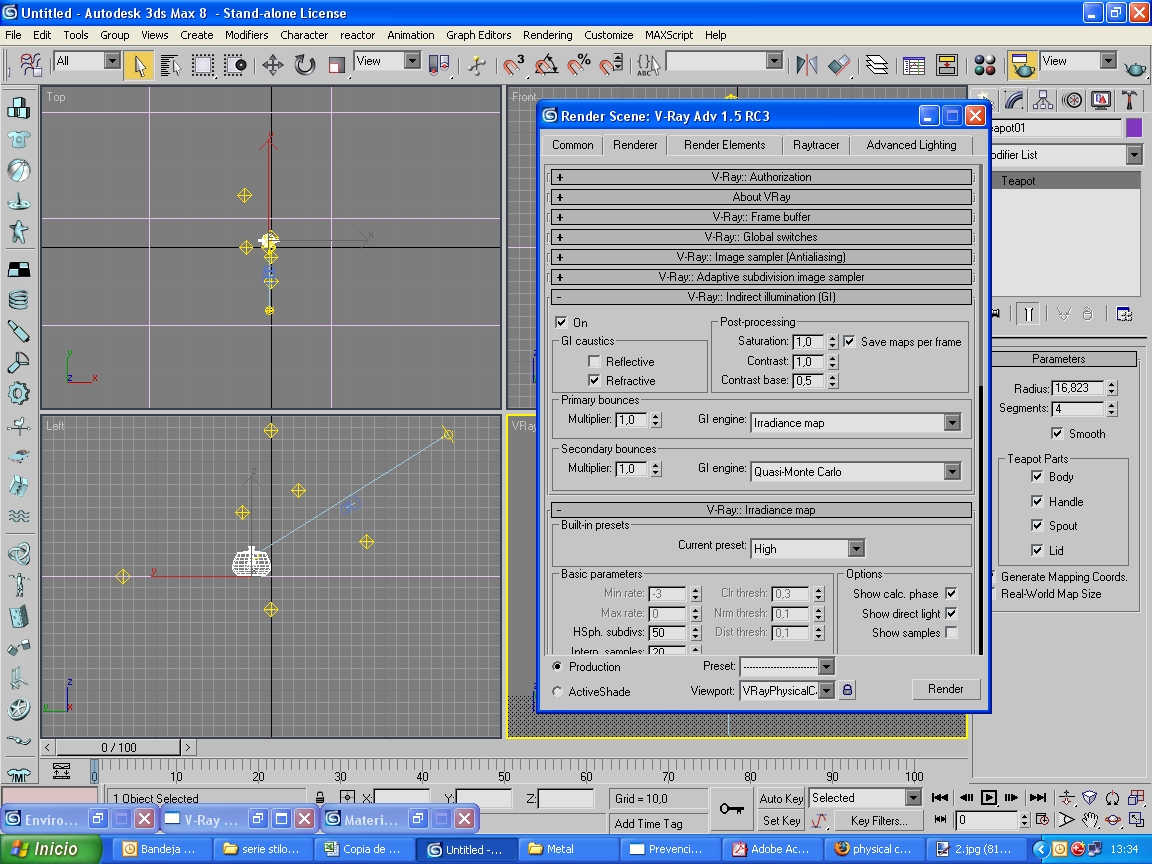1152x864 pixels.
Task: Open Key Filters dialog
Action: pos(878,820)
